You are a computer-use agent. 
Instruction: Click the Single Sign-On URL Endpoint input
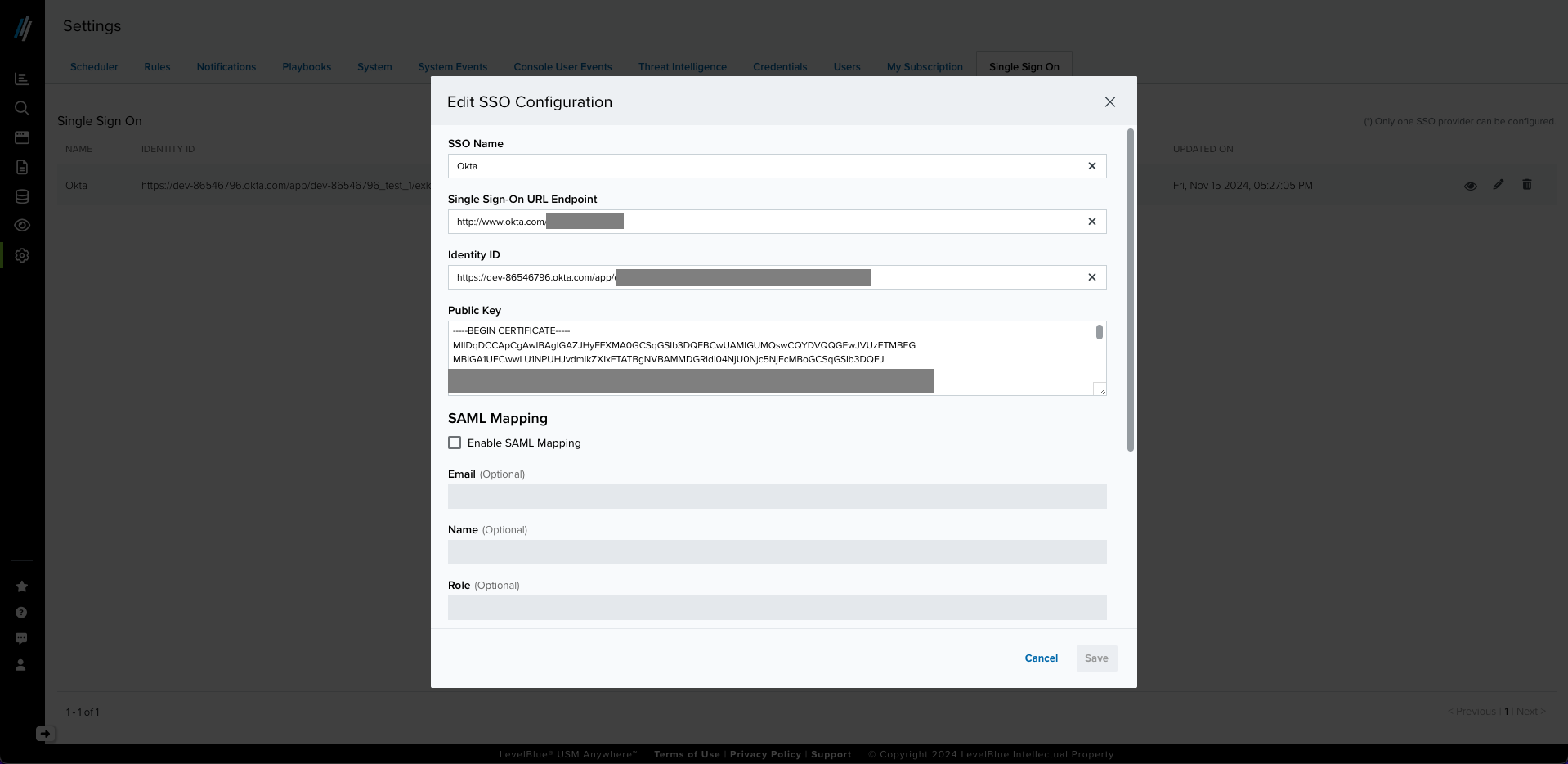777,222
